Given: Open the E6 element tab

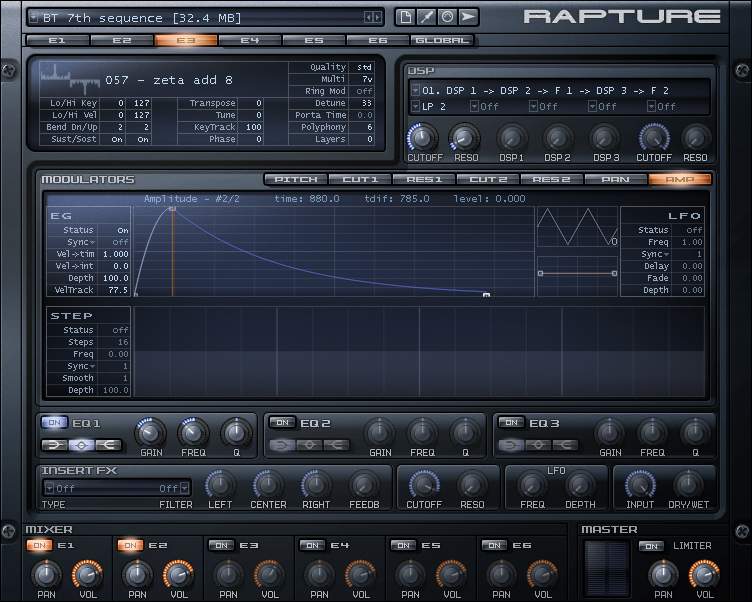Looking at the screenshot, I should pos(378,40).
